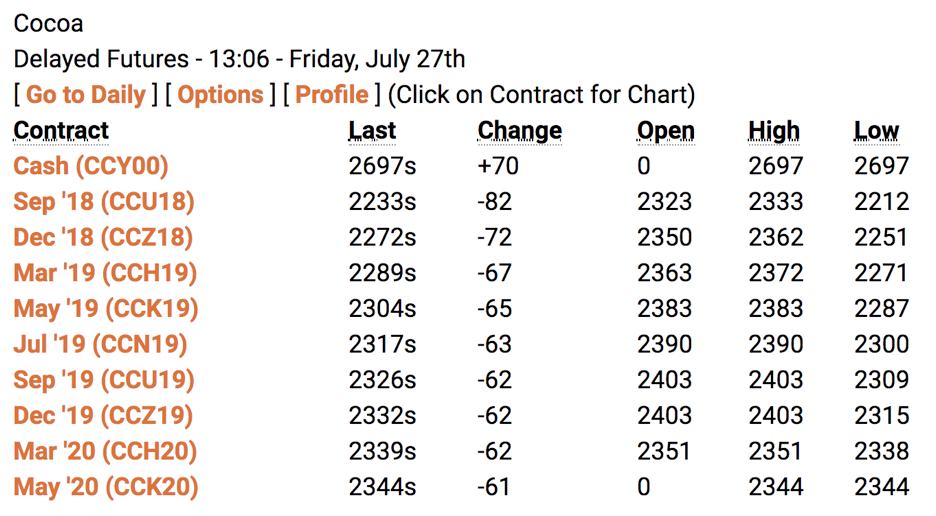Click the High column header
936x516 pixels.
[774, 131]
